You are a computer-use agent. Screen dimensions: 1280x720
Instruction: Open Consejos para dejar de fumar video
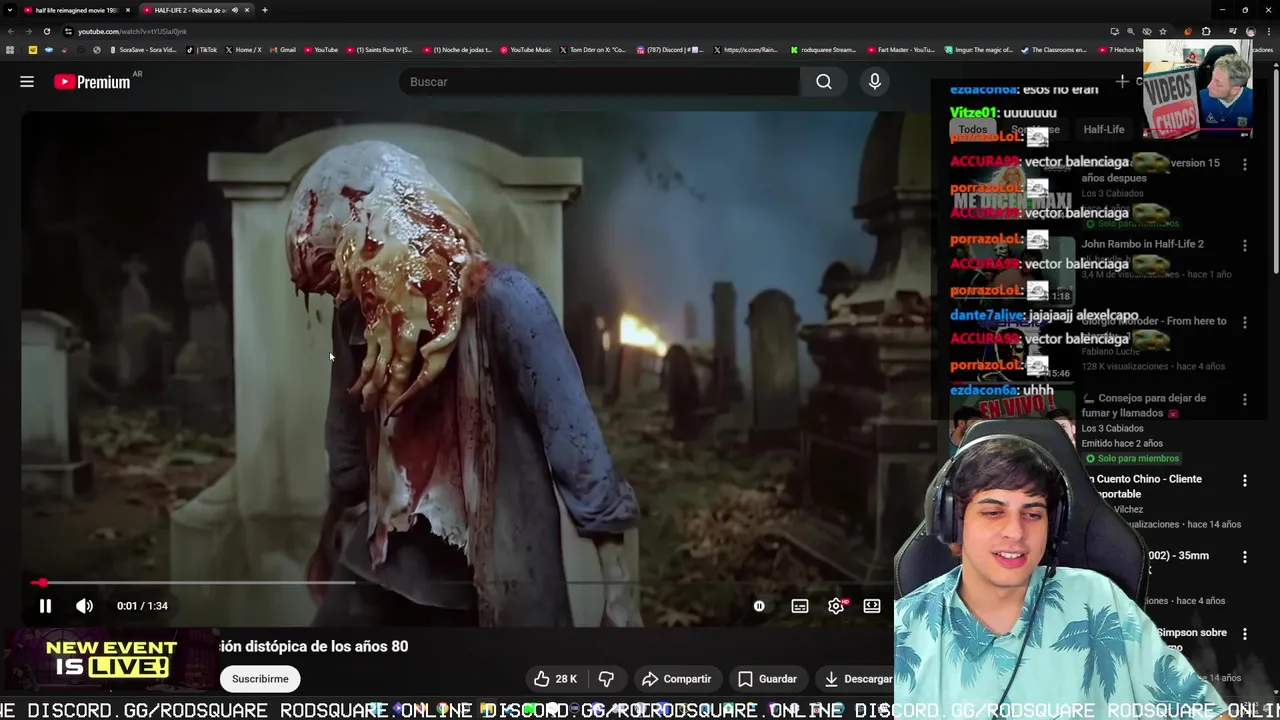tap(1144, 405)
